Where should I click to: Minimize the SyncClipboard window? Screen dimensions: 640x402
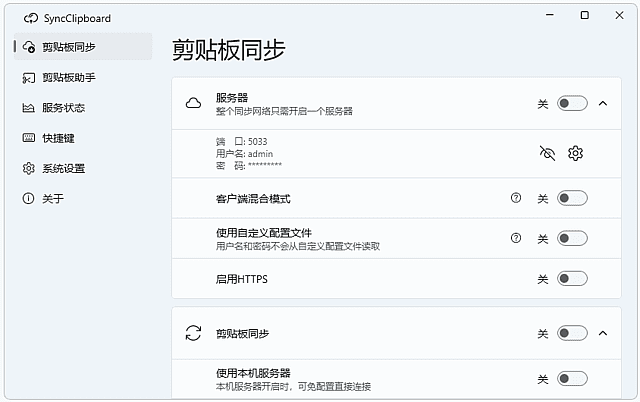click(x=550, y=15)
